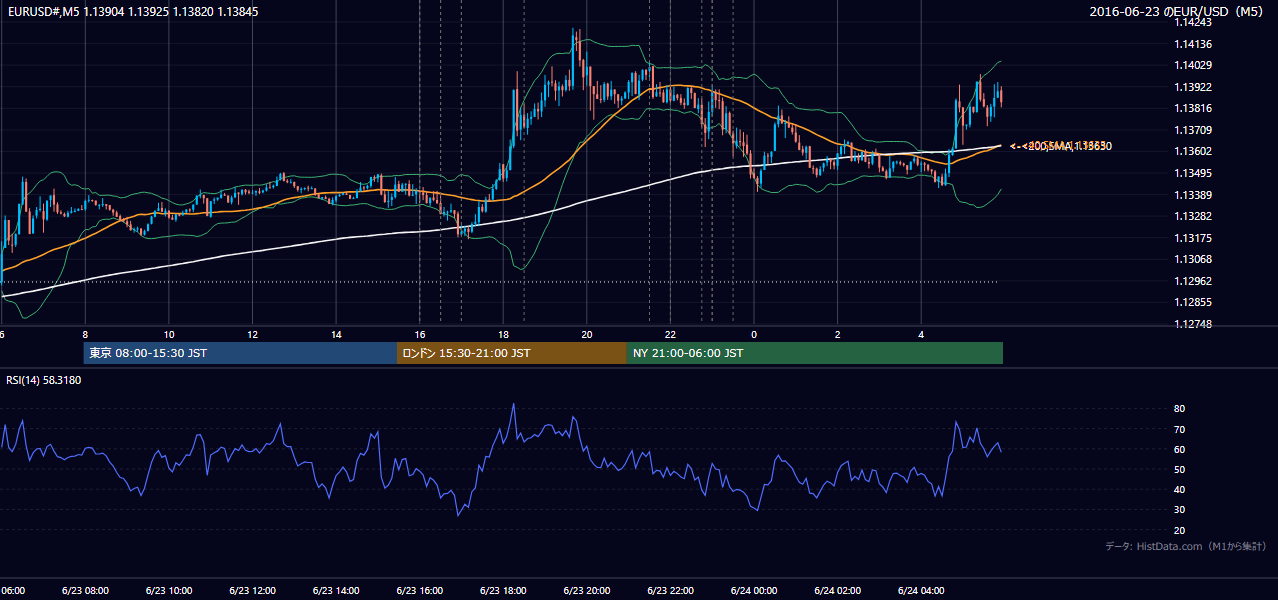Click price axis label 1.13709
This screenshot has height=600, width=1278.
click(x=1194, y=130)
